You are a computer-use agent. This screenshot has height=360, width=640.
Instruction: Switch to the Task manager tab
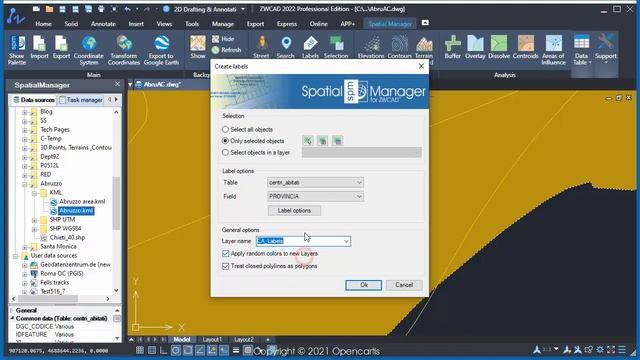click(x=81, y=100)
